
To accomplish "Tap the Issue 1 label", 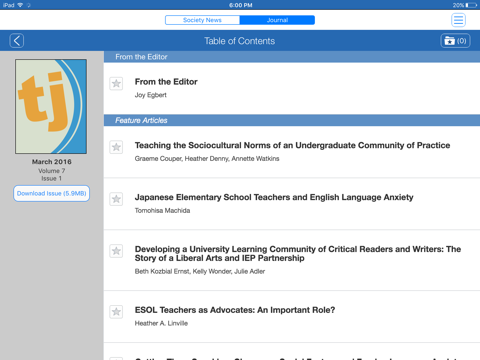I will point(51,179).
